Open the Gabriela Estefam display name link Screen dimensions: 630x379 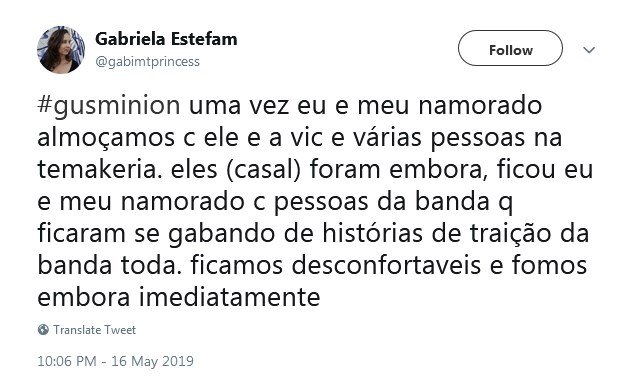click(x=166, y=39)
